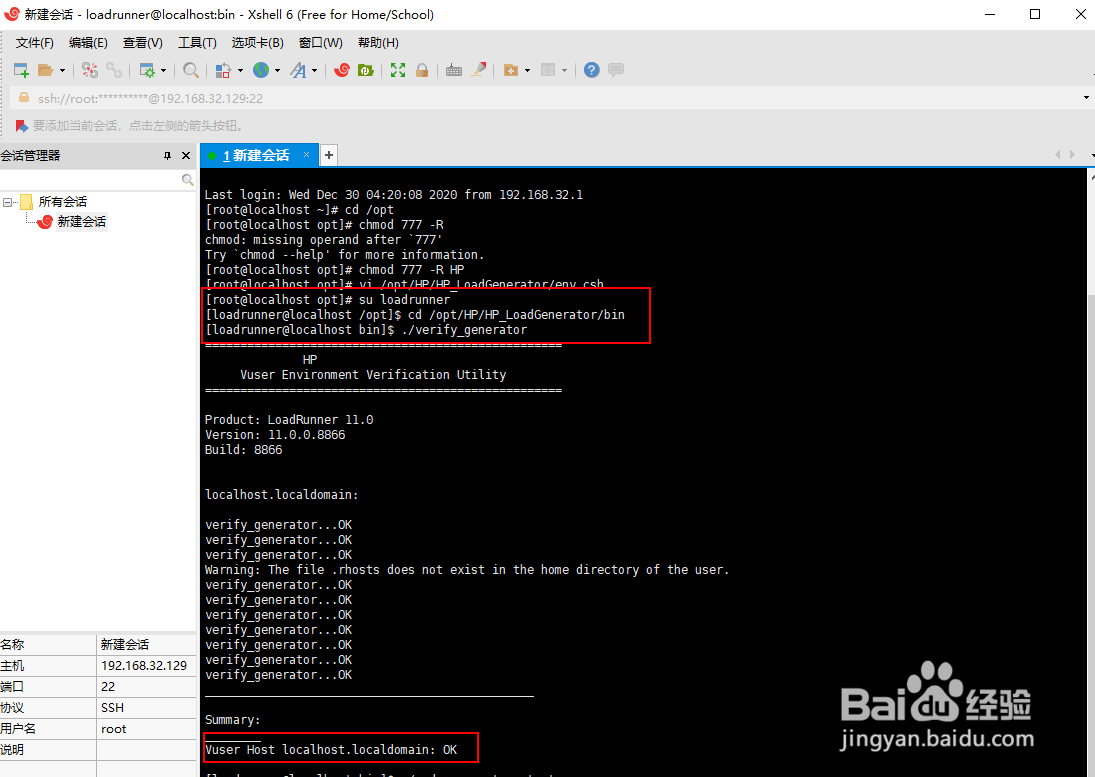Open the globe Encoding dropdown arrow
This screenshot has width=1095, height=777.
pos(277,71)
